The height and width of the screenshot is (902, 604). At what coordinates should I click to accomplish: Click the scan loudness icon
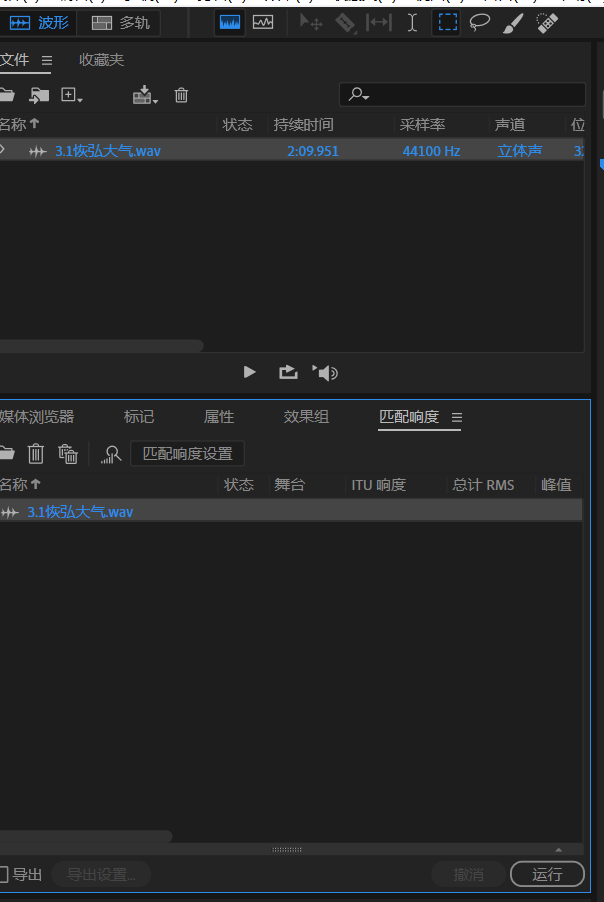click(110, 454)
